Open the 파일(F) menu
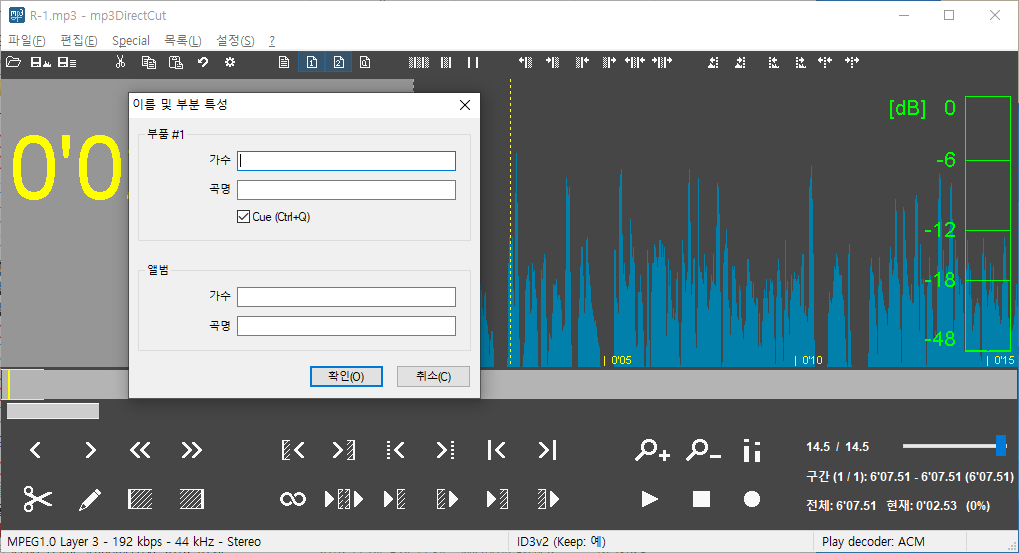 (27, 41)
